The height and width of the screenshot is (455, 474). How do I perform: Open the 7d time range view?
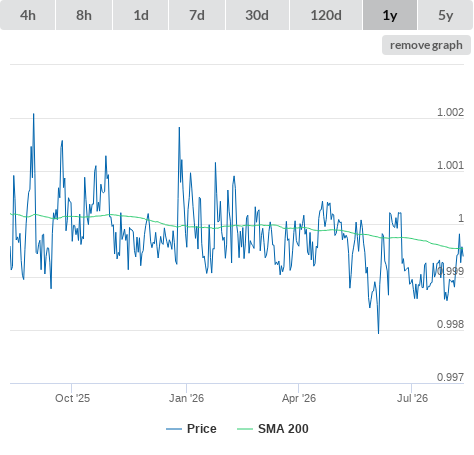(197, 15)
